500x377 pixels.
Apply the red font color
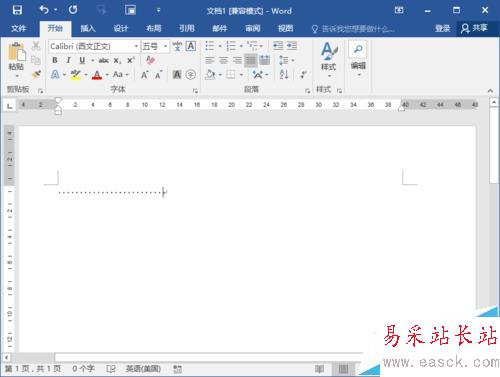97,74
